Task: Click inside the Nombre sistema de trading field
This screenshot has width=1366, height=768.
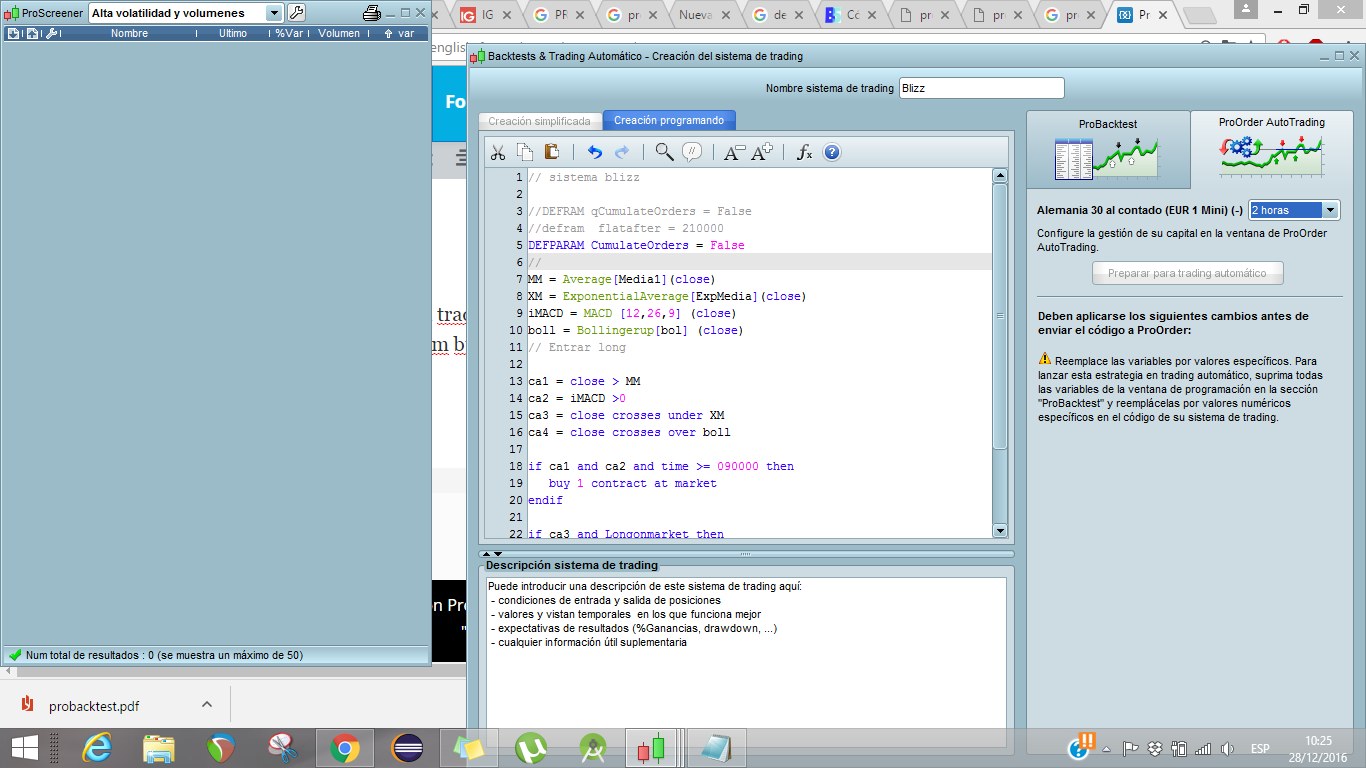Action: [x=981, y=87]
